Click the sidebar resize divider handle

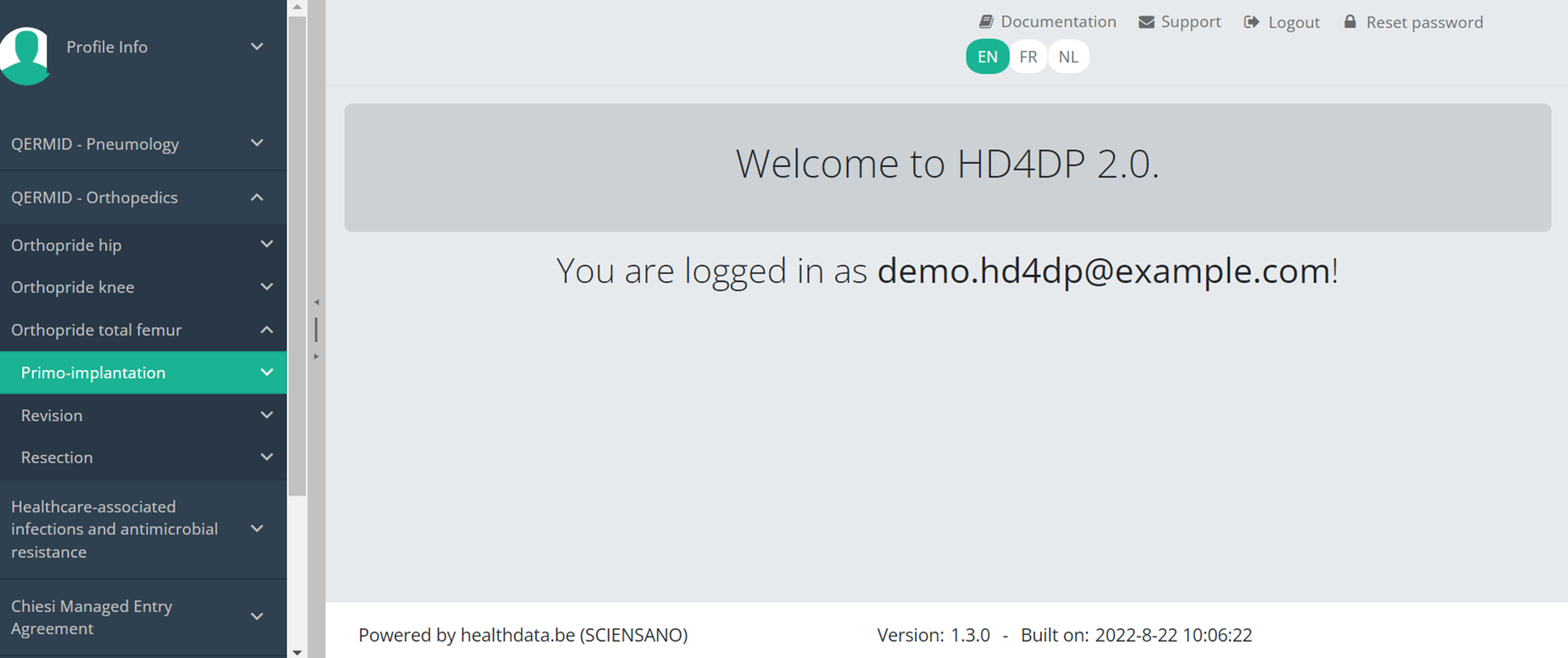(316, 329)
